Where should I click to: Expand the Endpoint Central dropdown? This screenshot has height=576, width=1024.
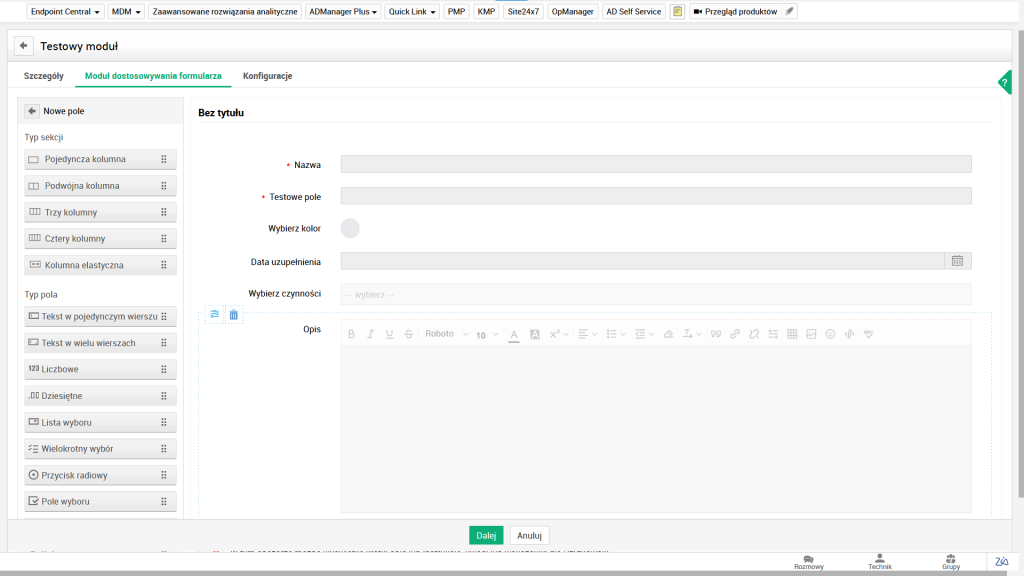66,12
